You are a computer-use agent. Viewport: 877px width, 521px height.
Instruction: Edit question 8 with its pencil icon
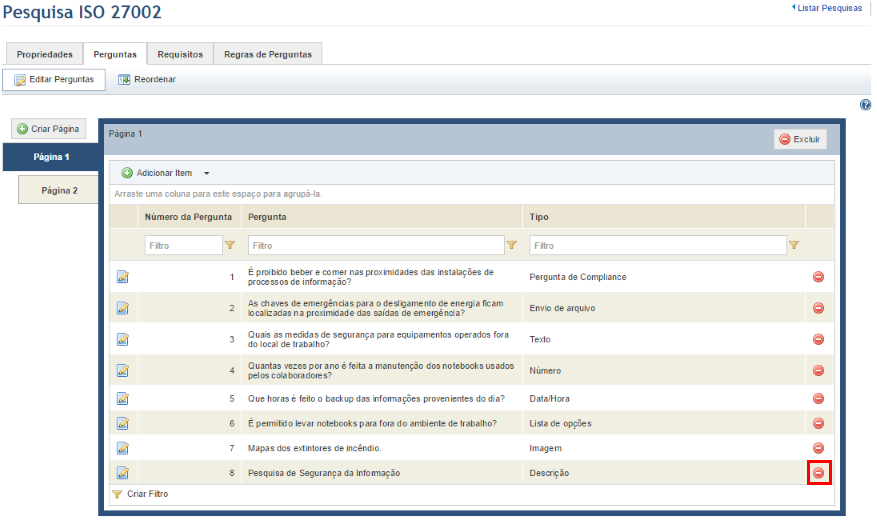(122, 473)
